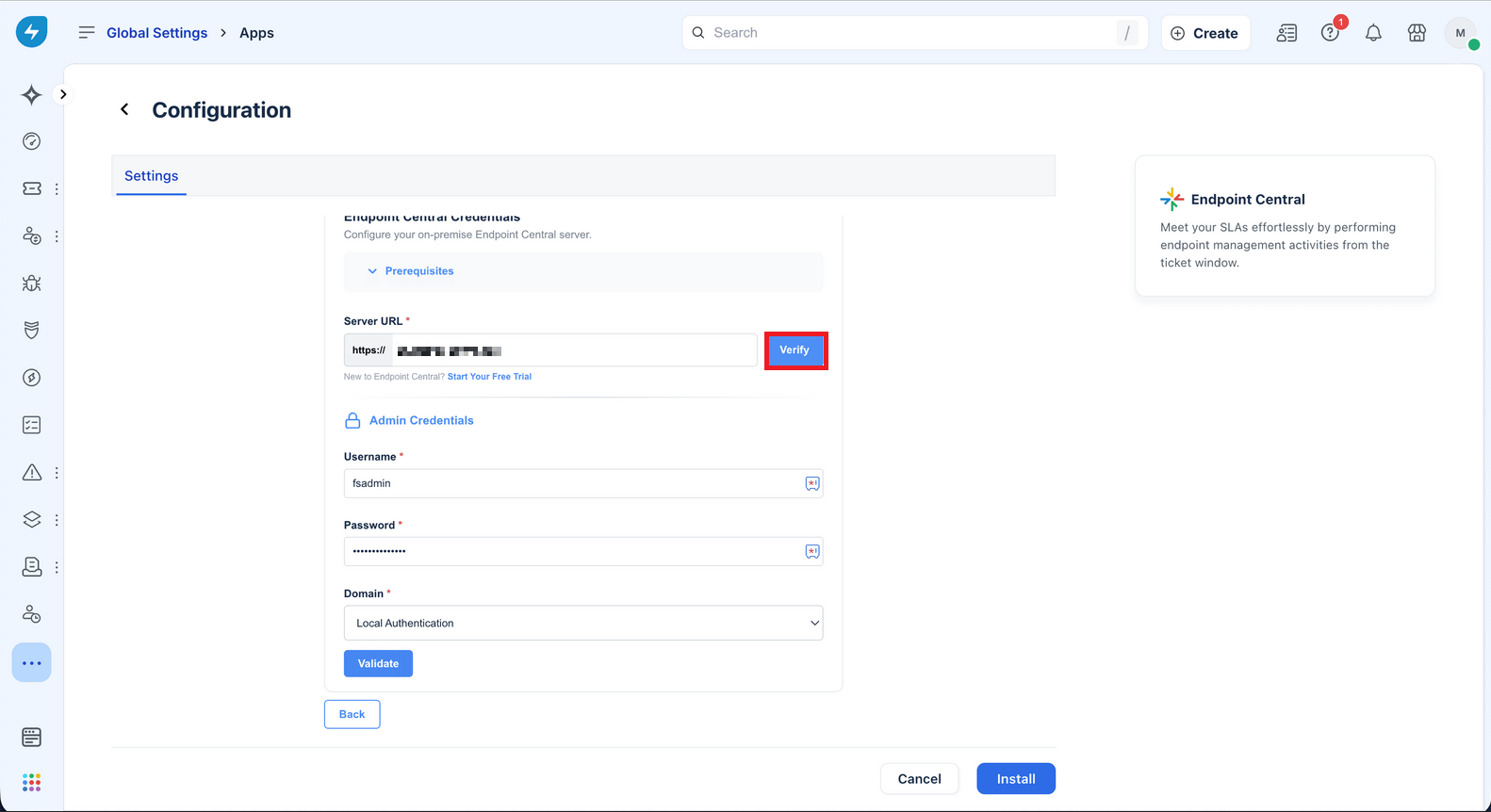Image resolution: width=1491 pixels, height=812 pixels.
Task: Open the stacked layers Assets icon
Action: (x=31, y=519)
